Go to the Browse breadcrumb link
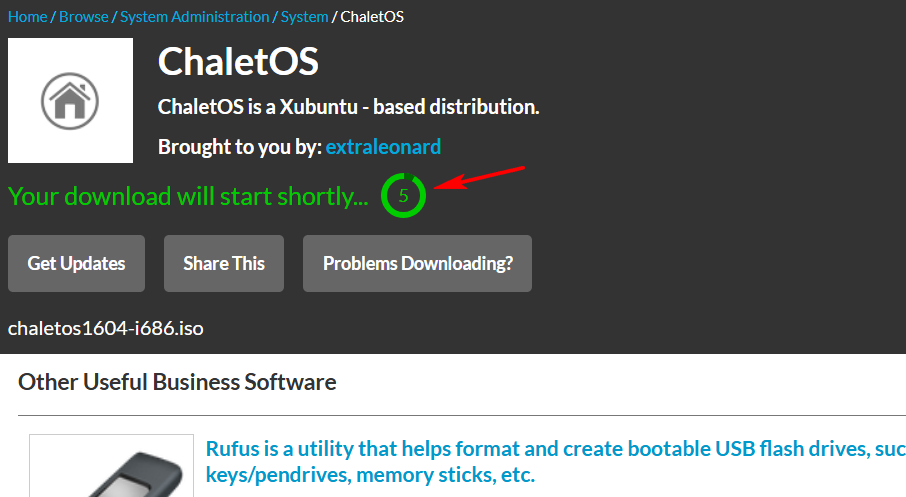This screenshot has width=906, height=497. click(x=84, y=17)
